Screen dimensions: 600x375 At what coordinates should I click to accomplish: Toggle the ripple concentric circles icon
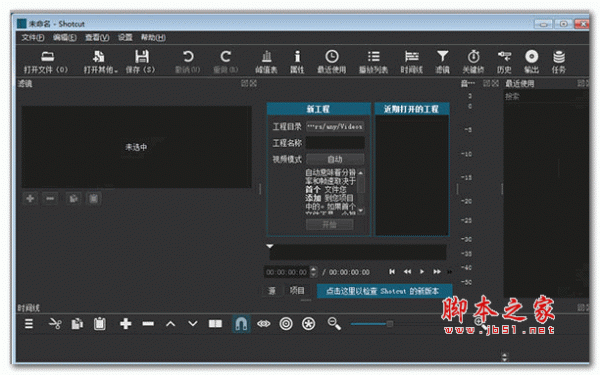tap(286, 324)
